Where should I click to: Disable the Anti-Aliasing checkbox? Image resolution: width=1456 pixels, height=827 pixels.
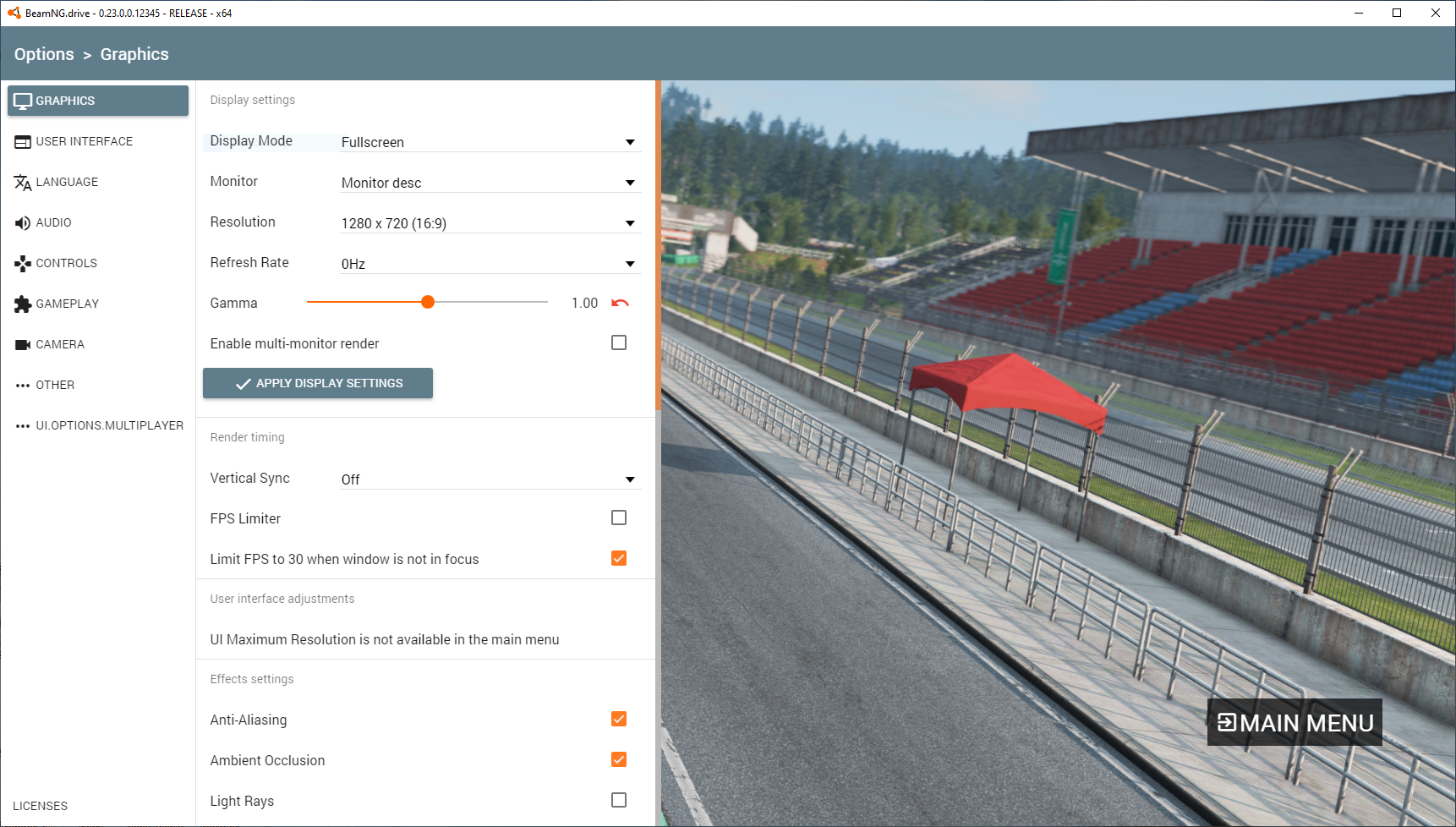(x=619, y=719)
